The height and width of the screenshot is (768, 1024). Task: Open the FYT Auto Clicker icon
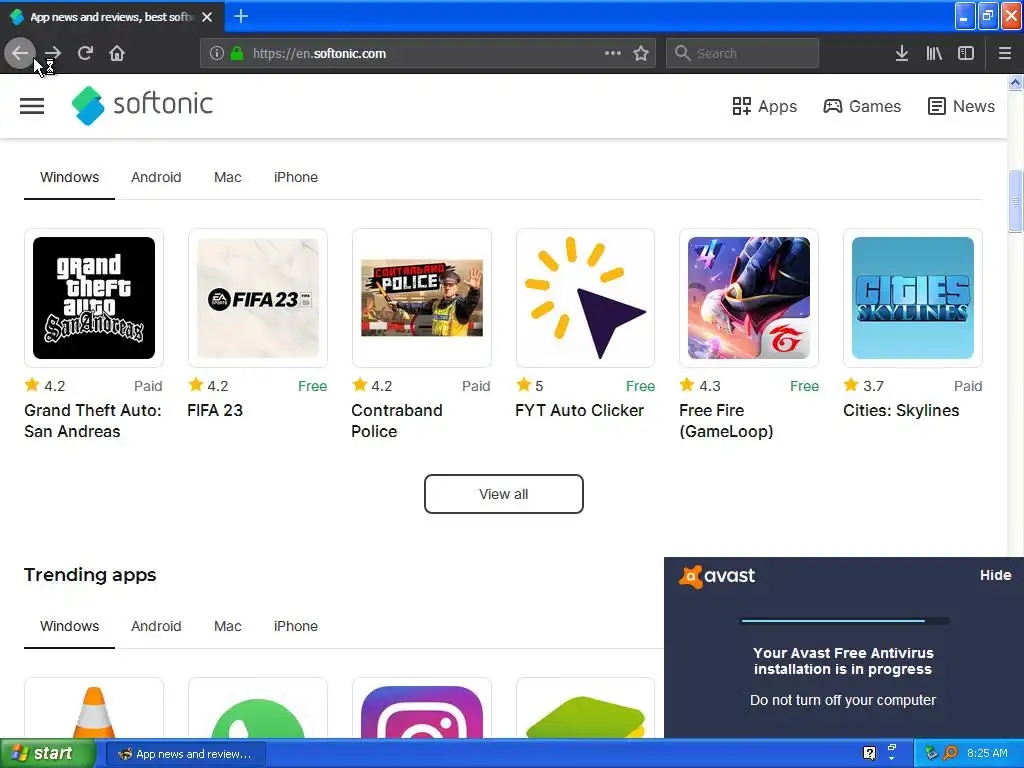[x=585, y=298]
